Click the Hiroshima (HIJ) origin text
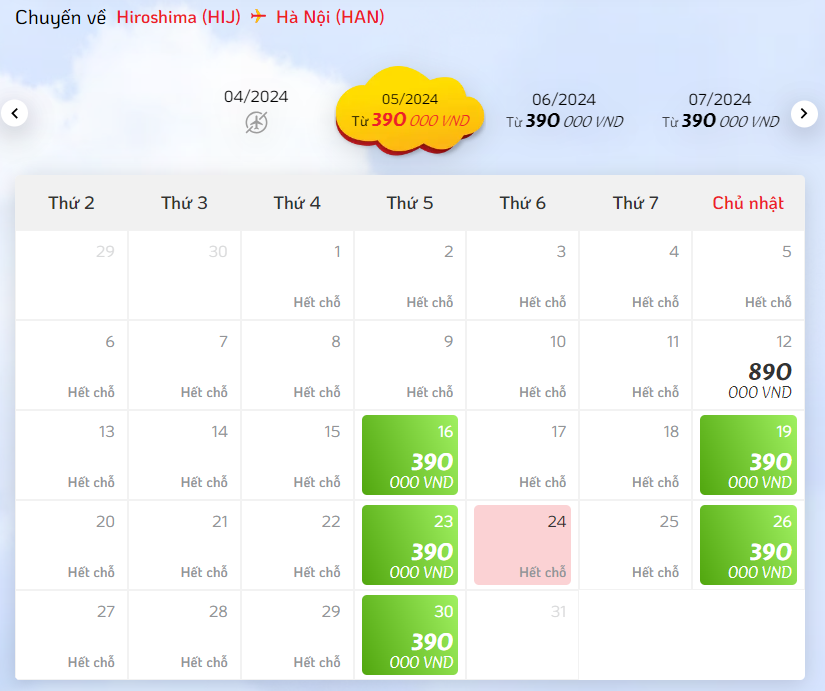This screenshot has width=825, height=691. (178, 17)
